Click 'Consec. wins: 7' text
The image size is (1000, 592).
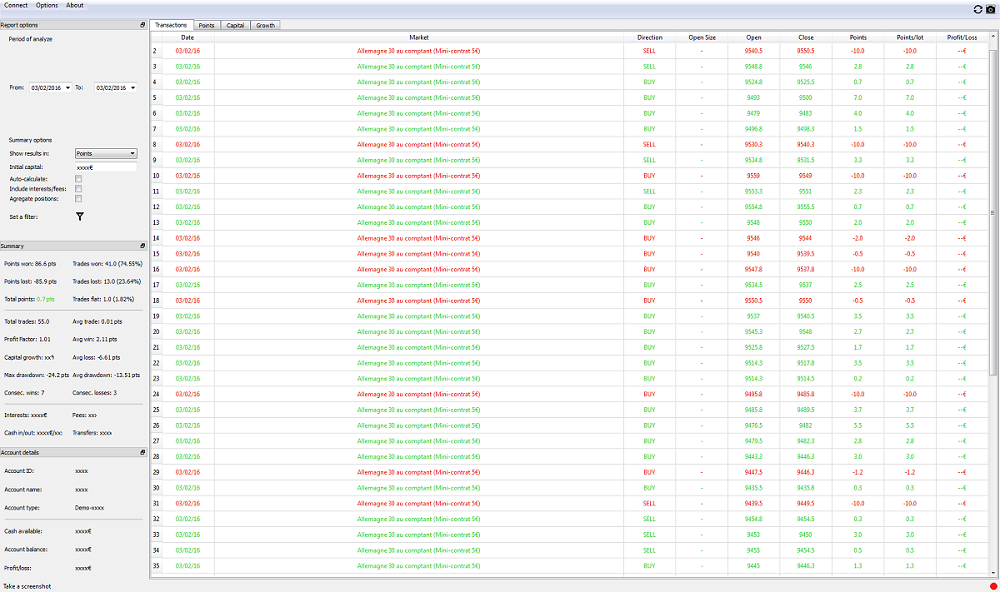(24, 393)
